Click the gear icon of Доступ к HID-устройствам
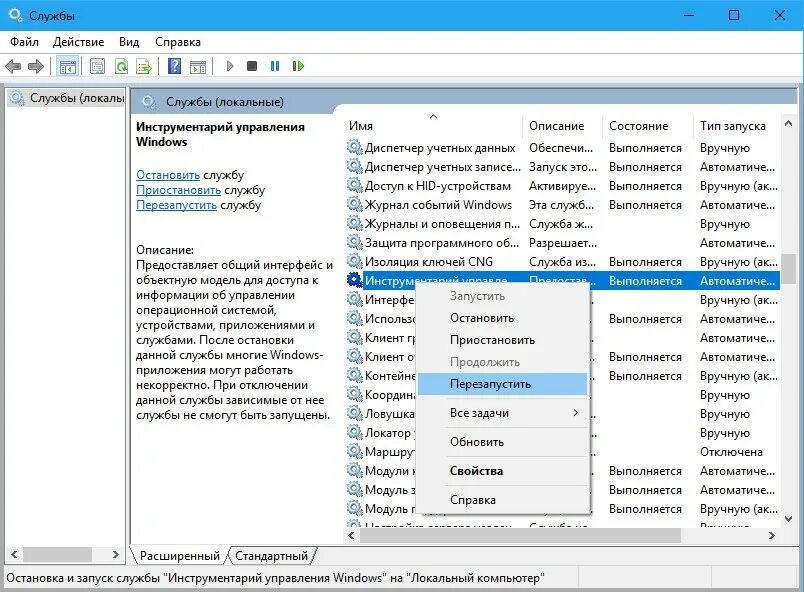This screenshot has height=592, width=804. (354, 186)
